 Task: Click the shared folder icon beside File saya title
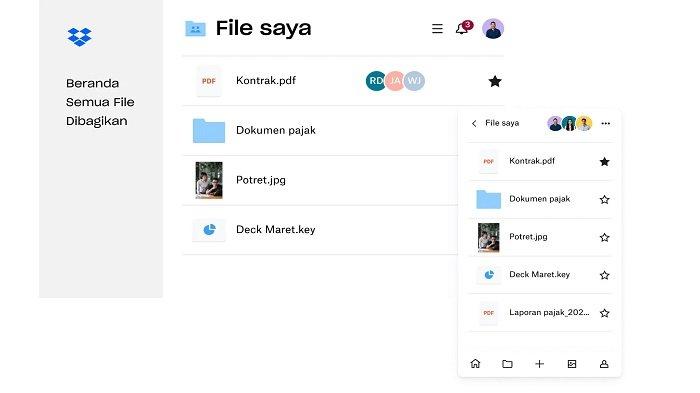click(x=196, y=29)
